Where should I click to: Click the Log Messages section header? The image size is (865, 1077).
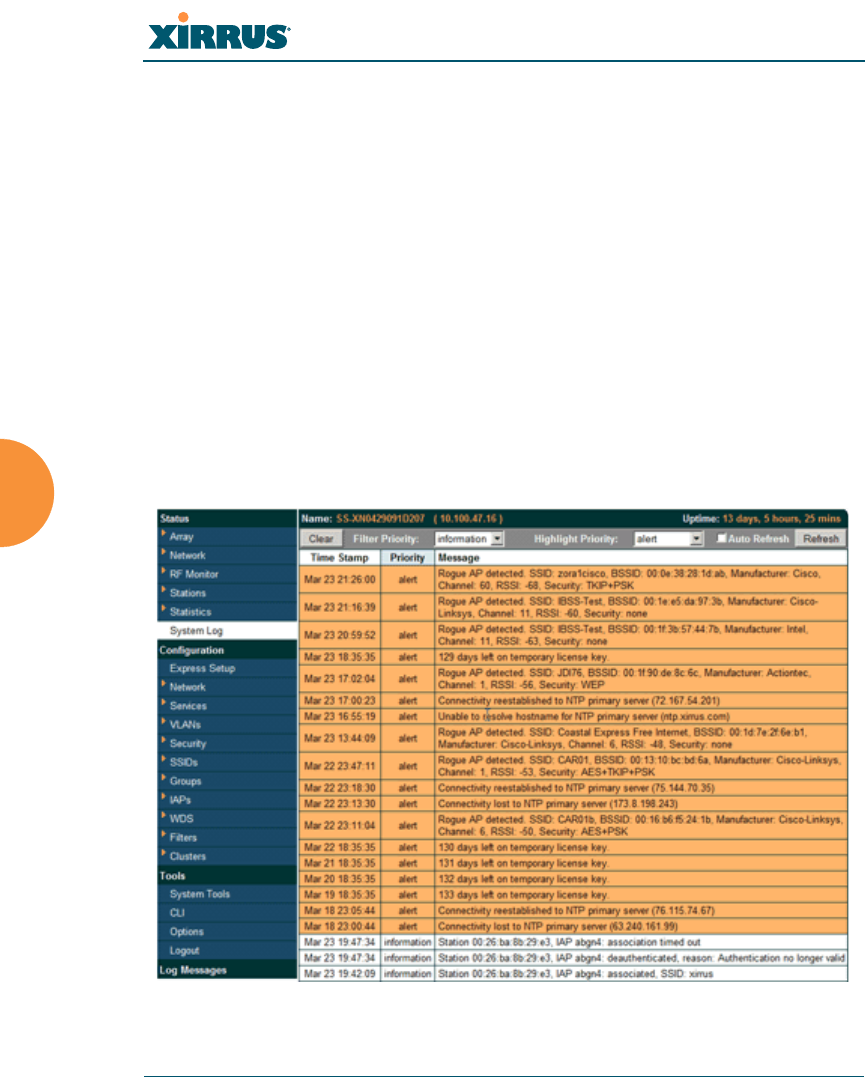pyautogui.click(x=227, y=970)
